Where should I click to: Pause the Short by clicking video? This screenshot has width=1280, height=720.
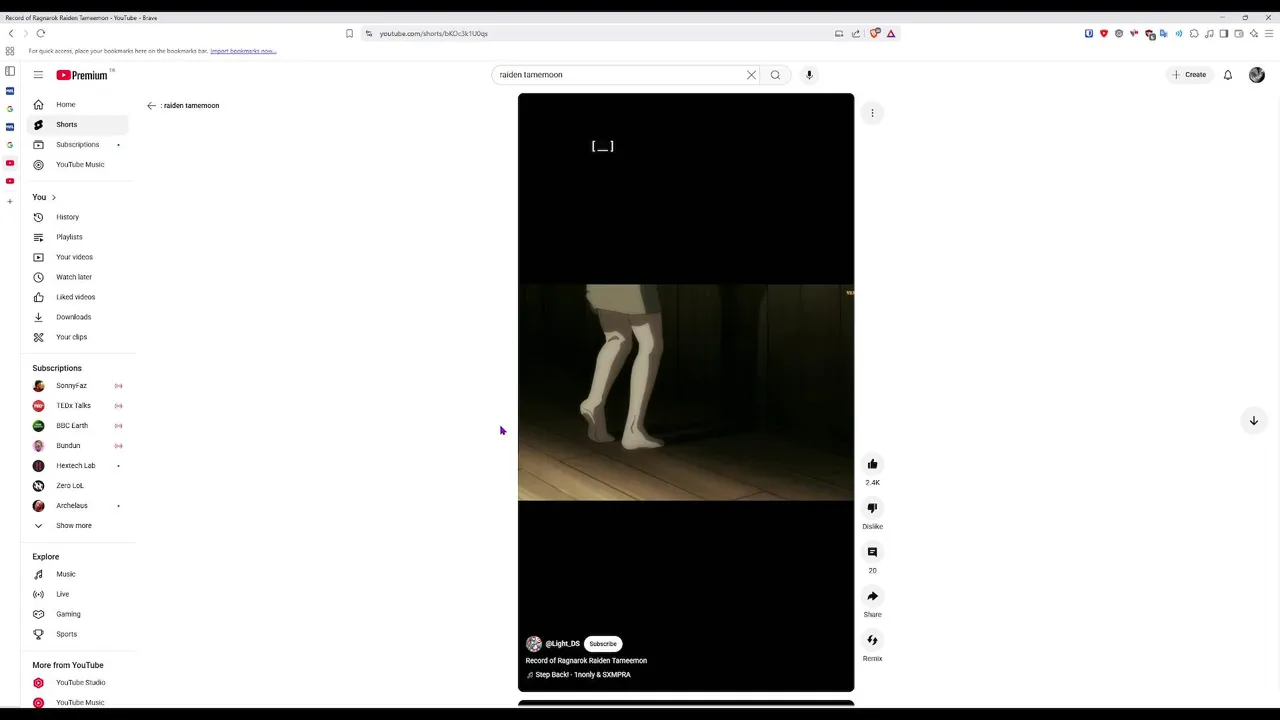(686, 392)
